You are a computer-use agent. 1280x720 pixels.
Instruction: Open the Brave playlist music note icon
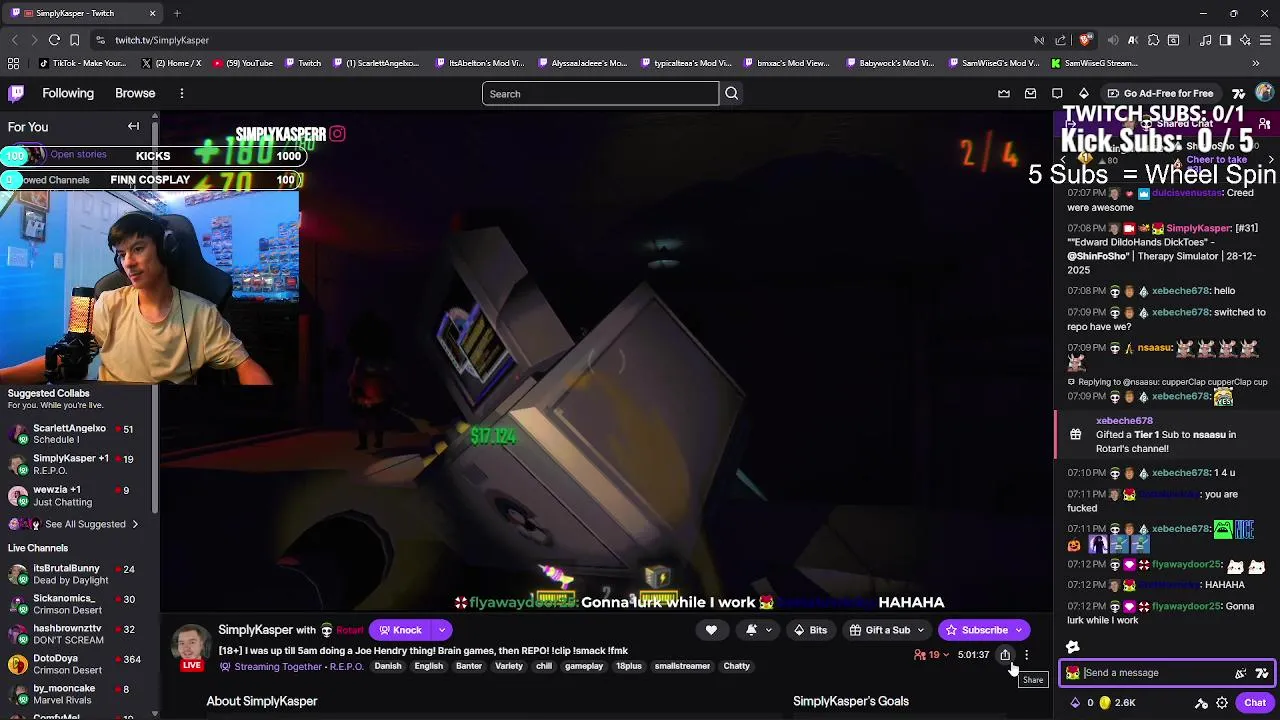[1205, 40]
